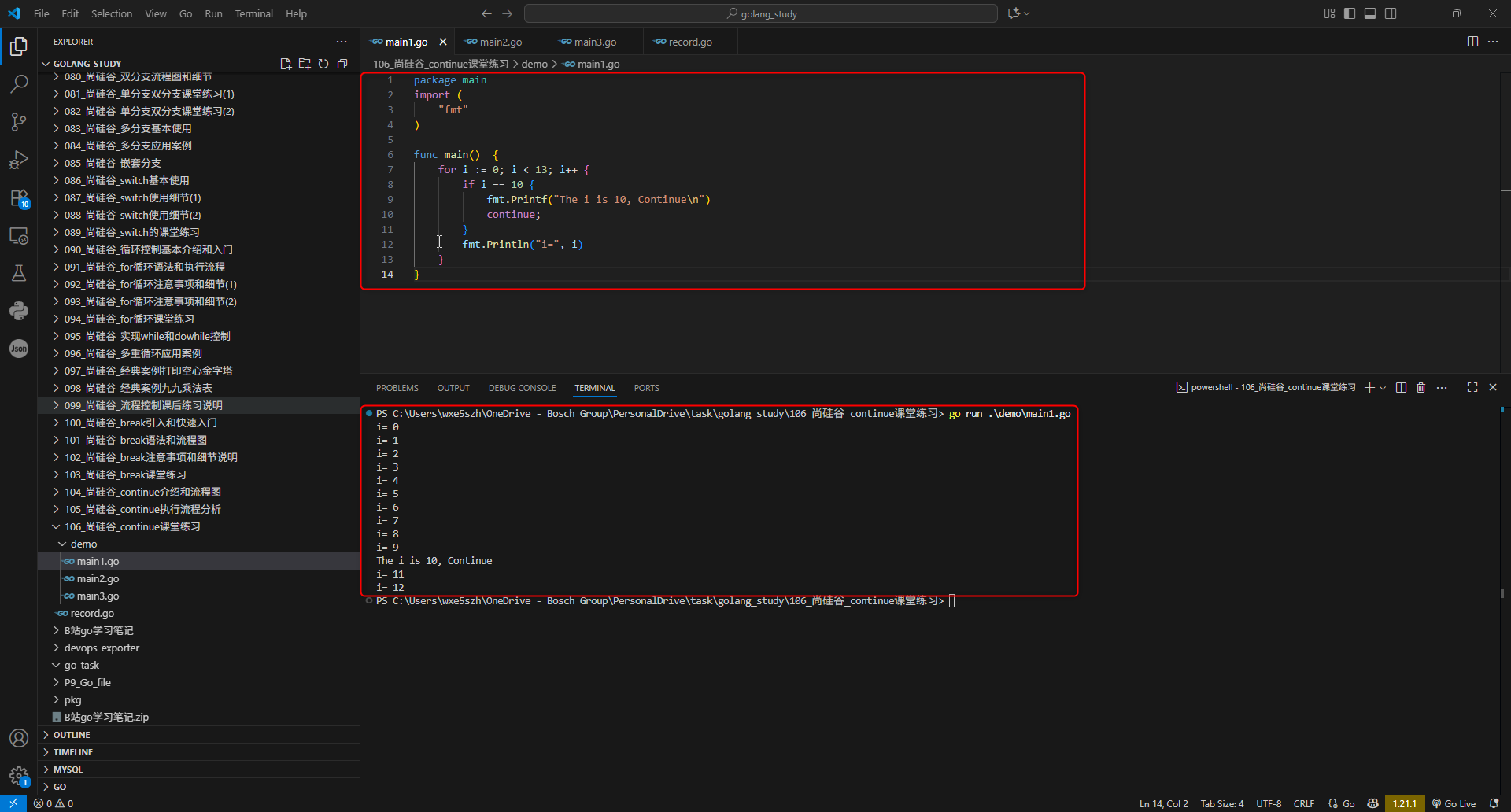Show the OUTPUT panel tab
1511x812 pixels.
[453, 388]
